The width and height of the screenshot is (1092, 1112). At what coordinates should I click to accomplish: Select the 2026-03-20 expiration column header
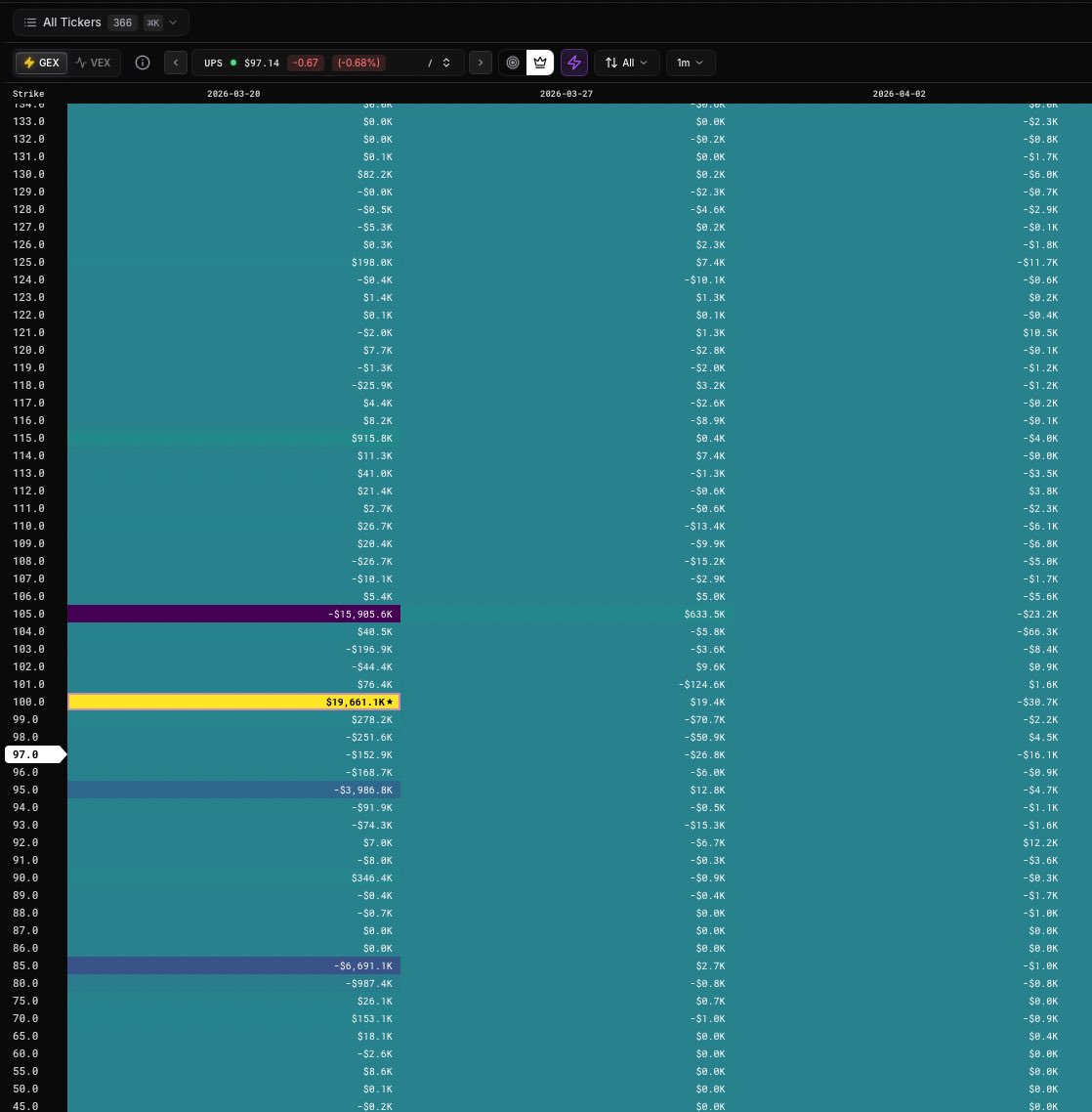pyautogui.click(x=233, y=94)
